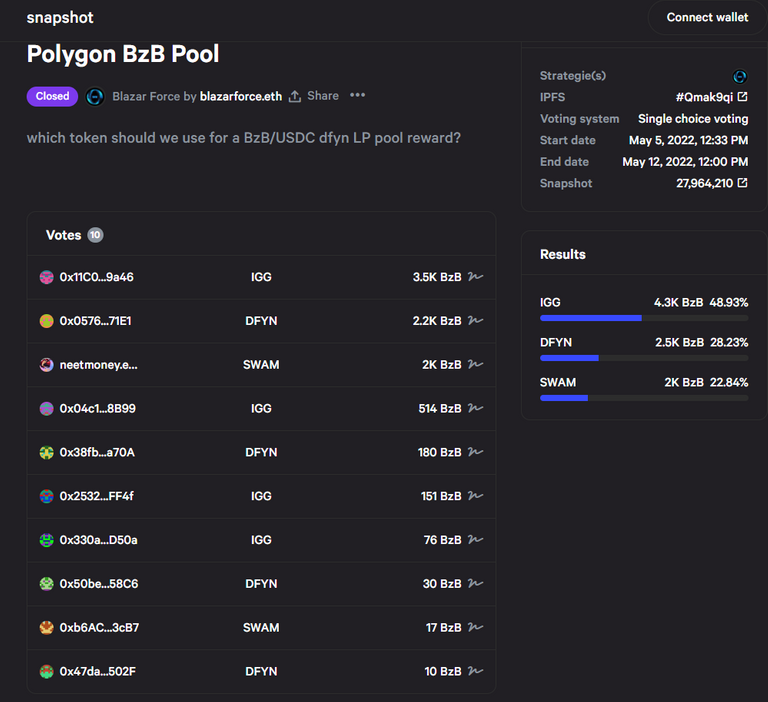The image size is (768, 702).
Task: Open voter profile 0xb6AC...3cB7
Action: point(99,628)
